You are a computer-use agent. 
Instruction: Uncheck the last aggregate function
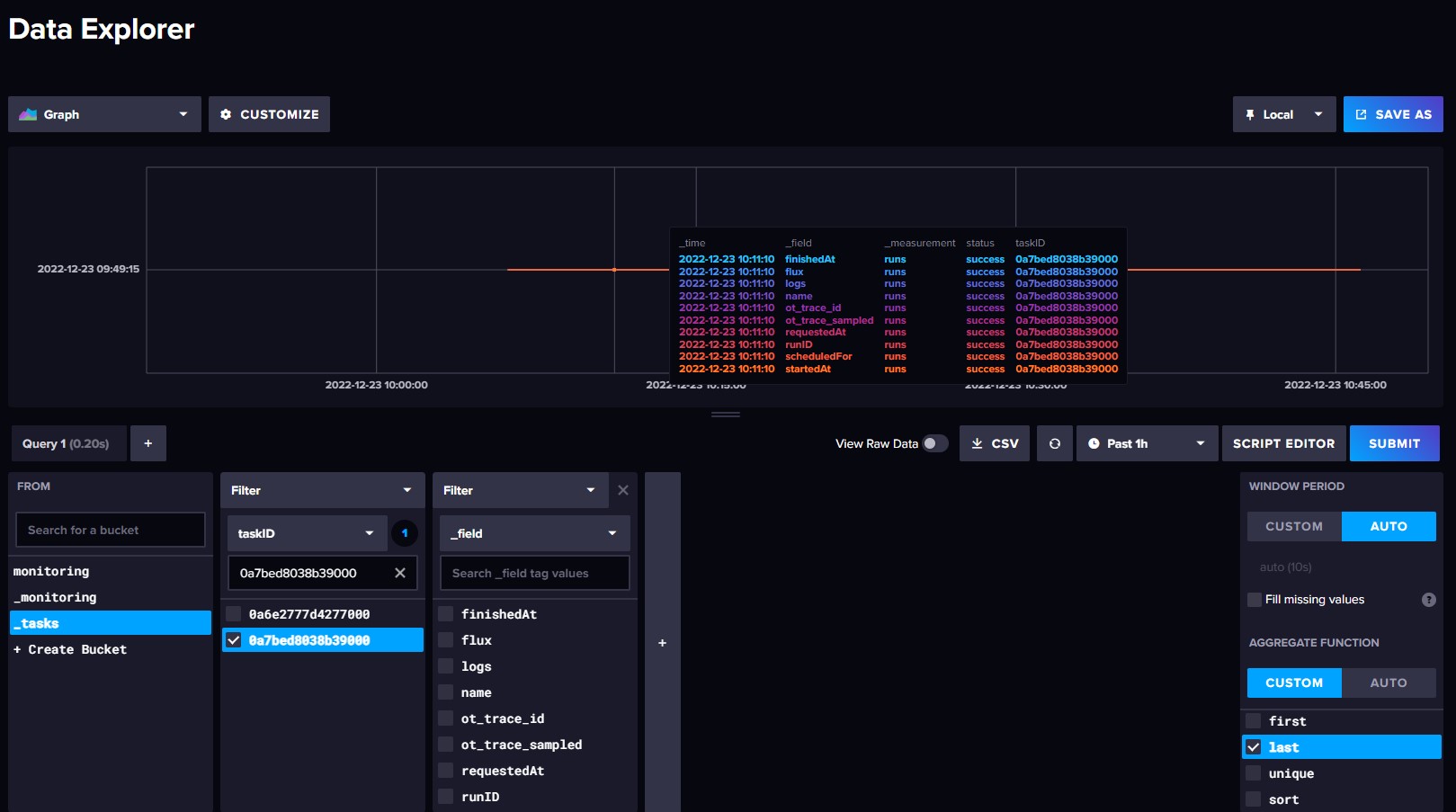(1254, 747)
